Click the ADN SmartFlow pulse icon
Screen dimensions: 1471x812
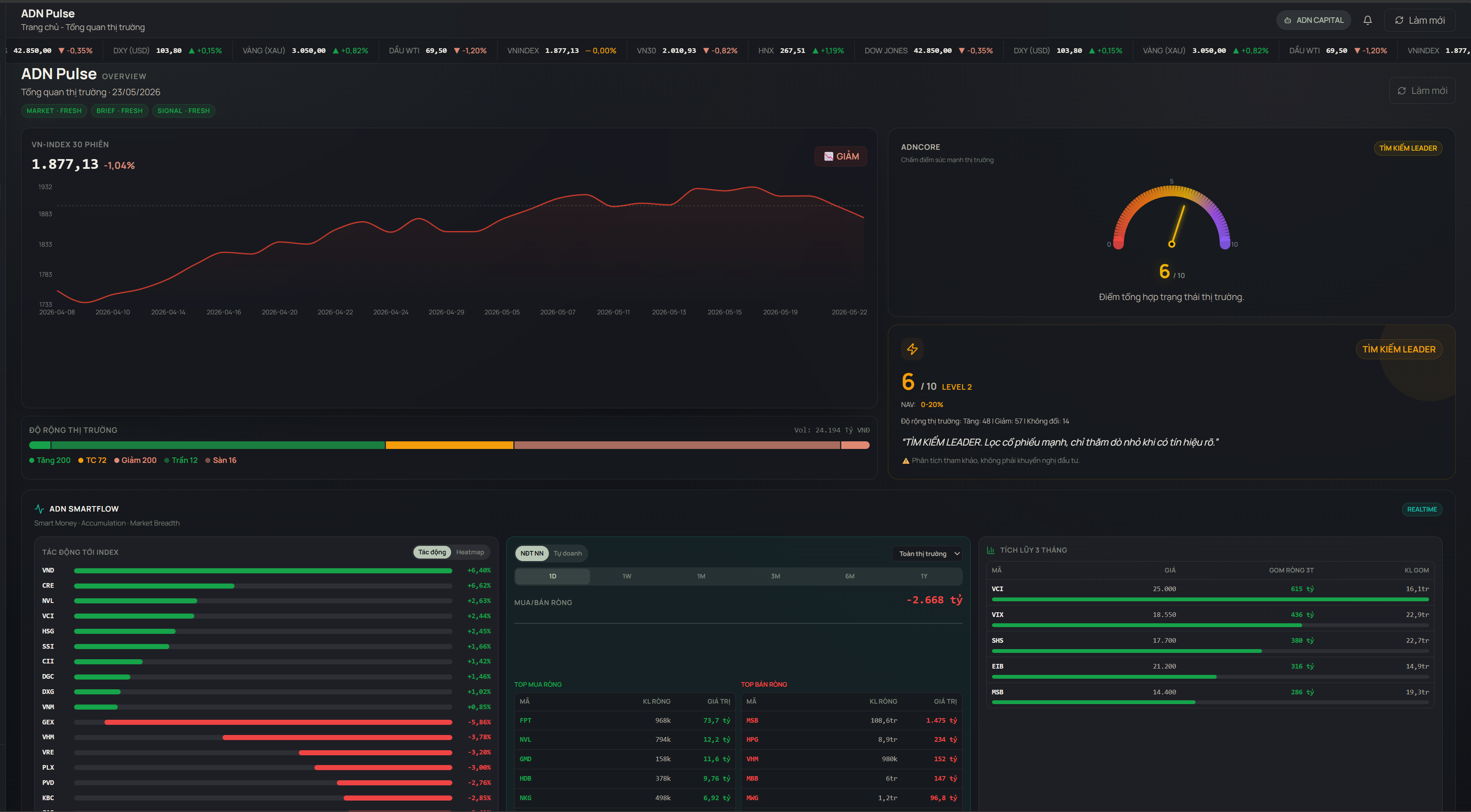pos(39,508)
